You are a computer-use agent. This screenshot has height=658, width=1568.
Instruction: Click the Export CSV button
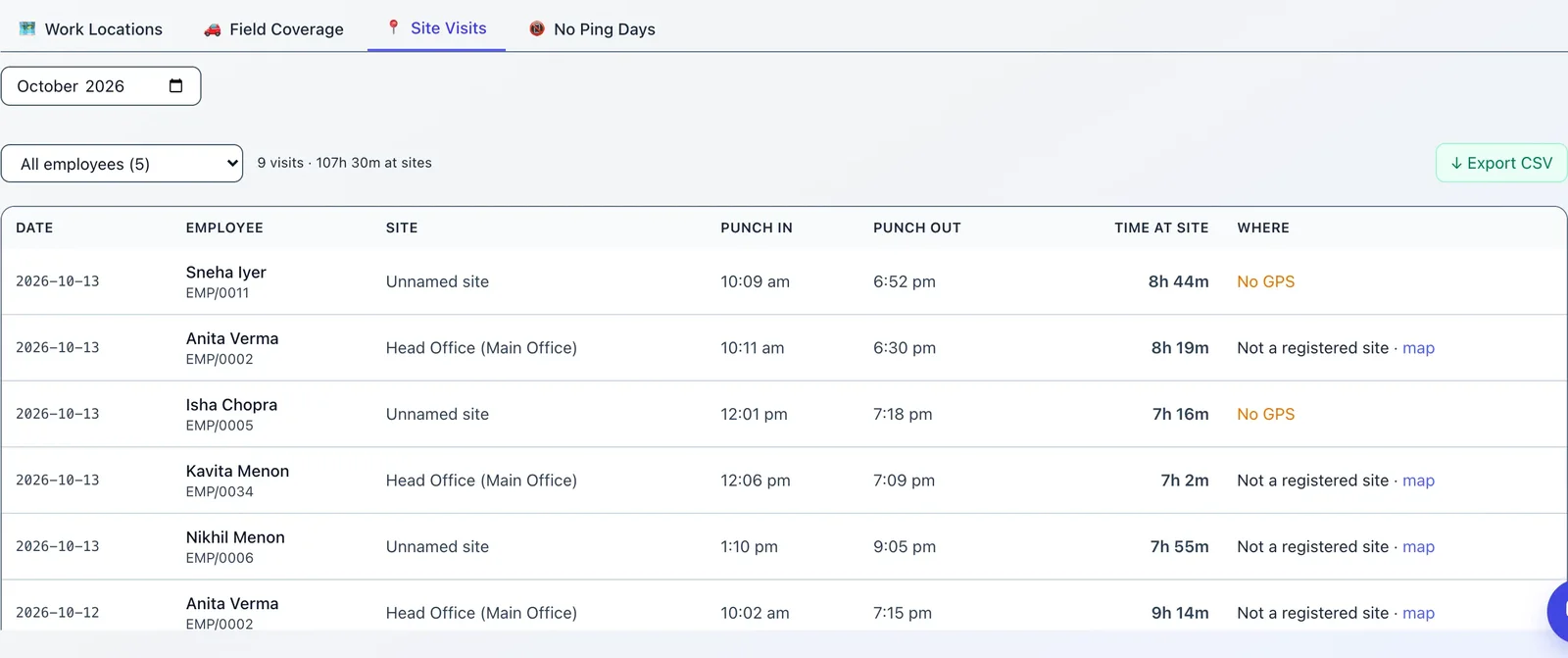[1500, 163]
